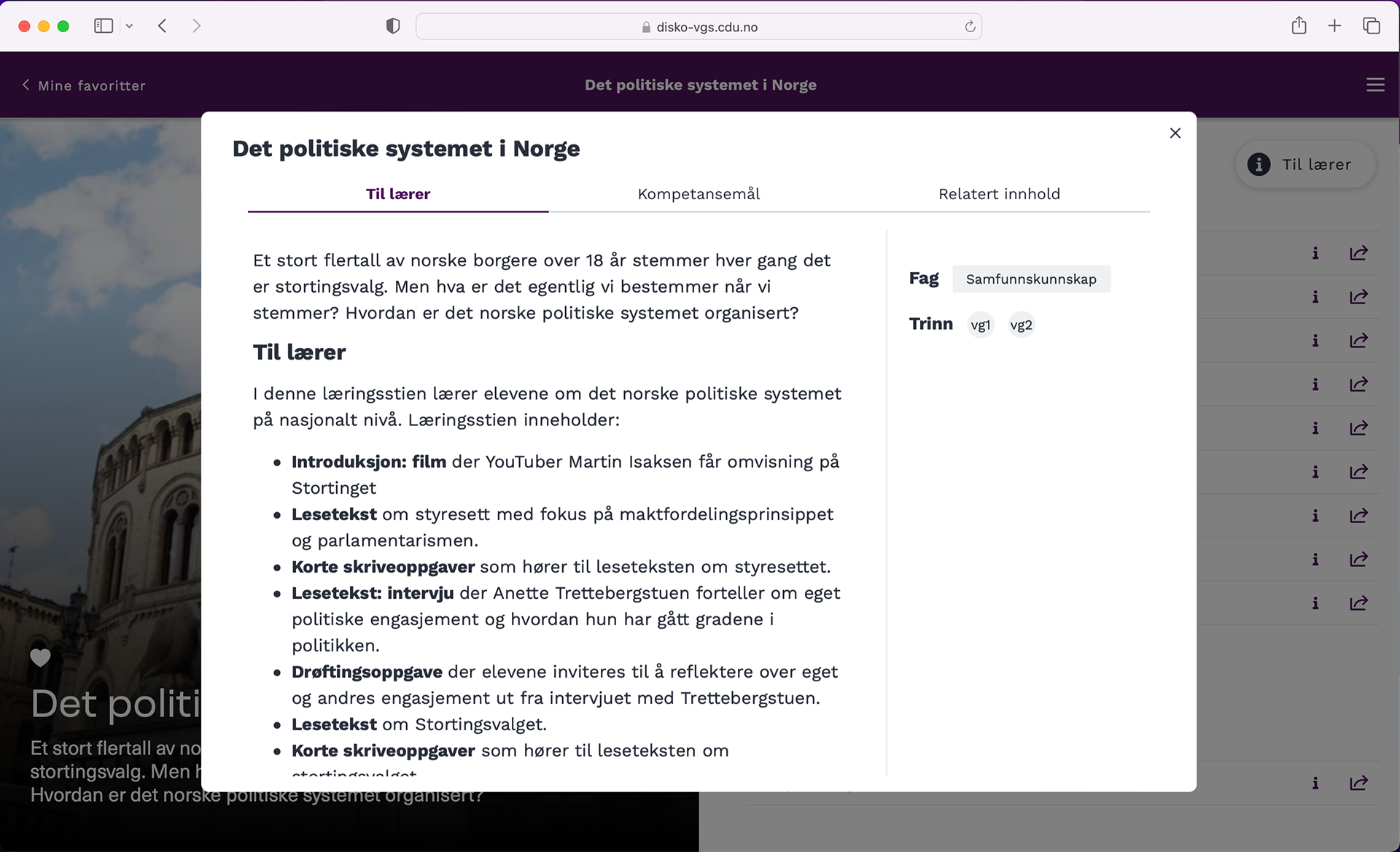Open a new tab with plus icon
Viewport: 1400px width, 852px height.
pyautogui.click(x=1334, y=26)
